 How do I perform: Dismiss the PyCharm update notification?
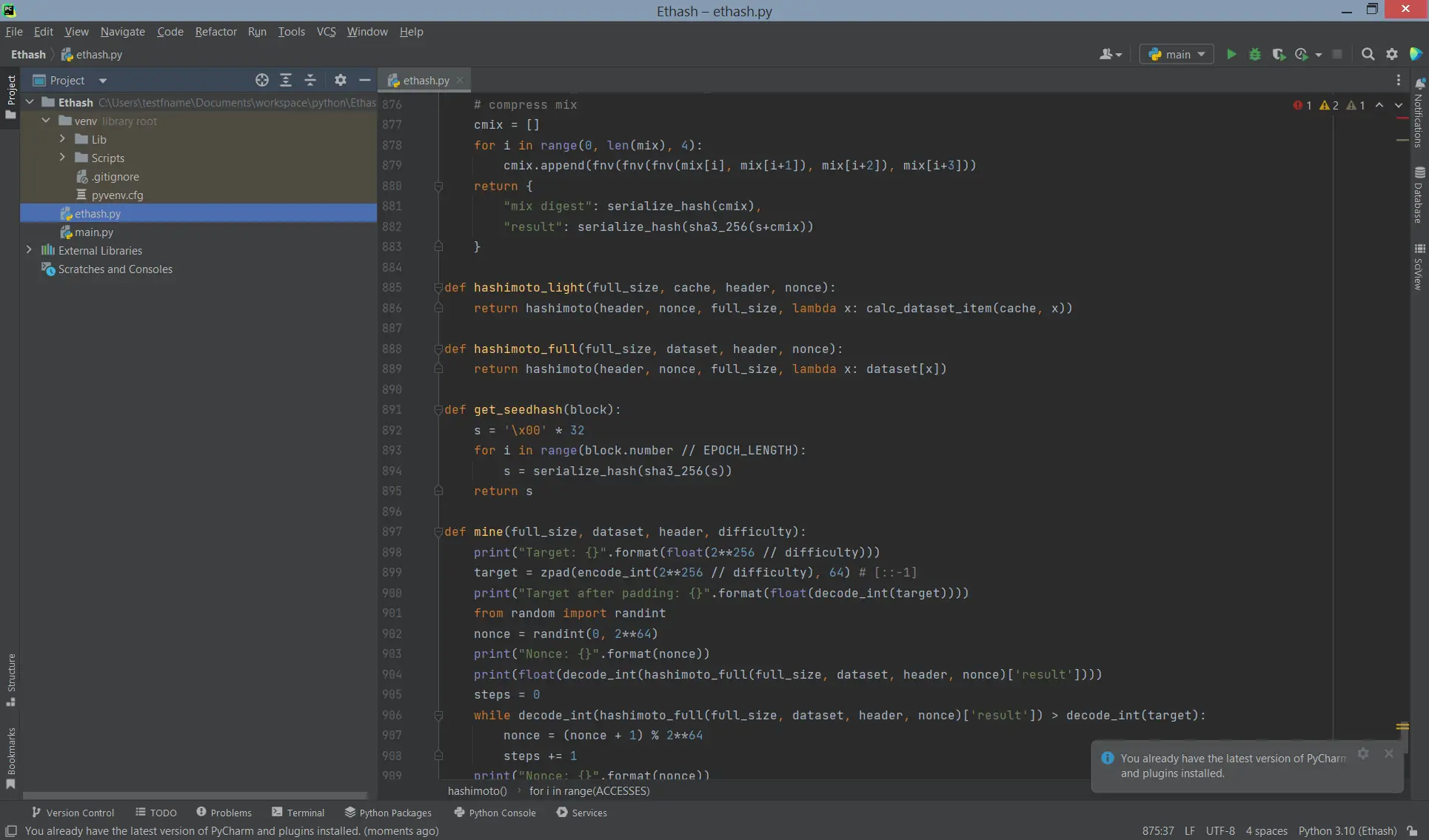click(x=1388, y=753)
